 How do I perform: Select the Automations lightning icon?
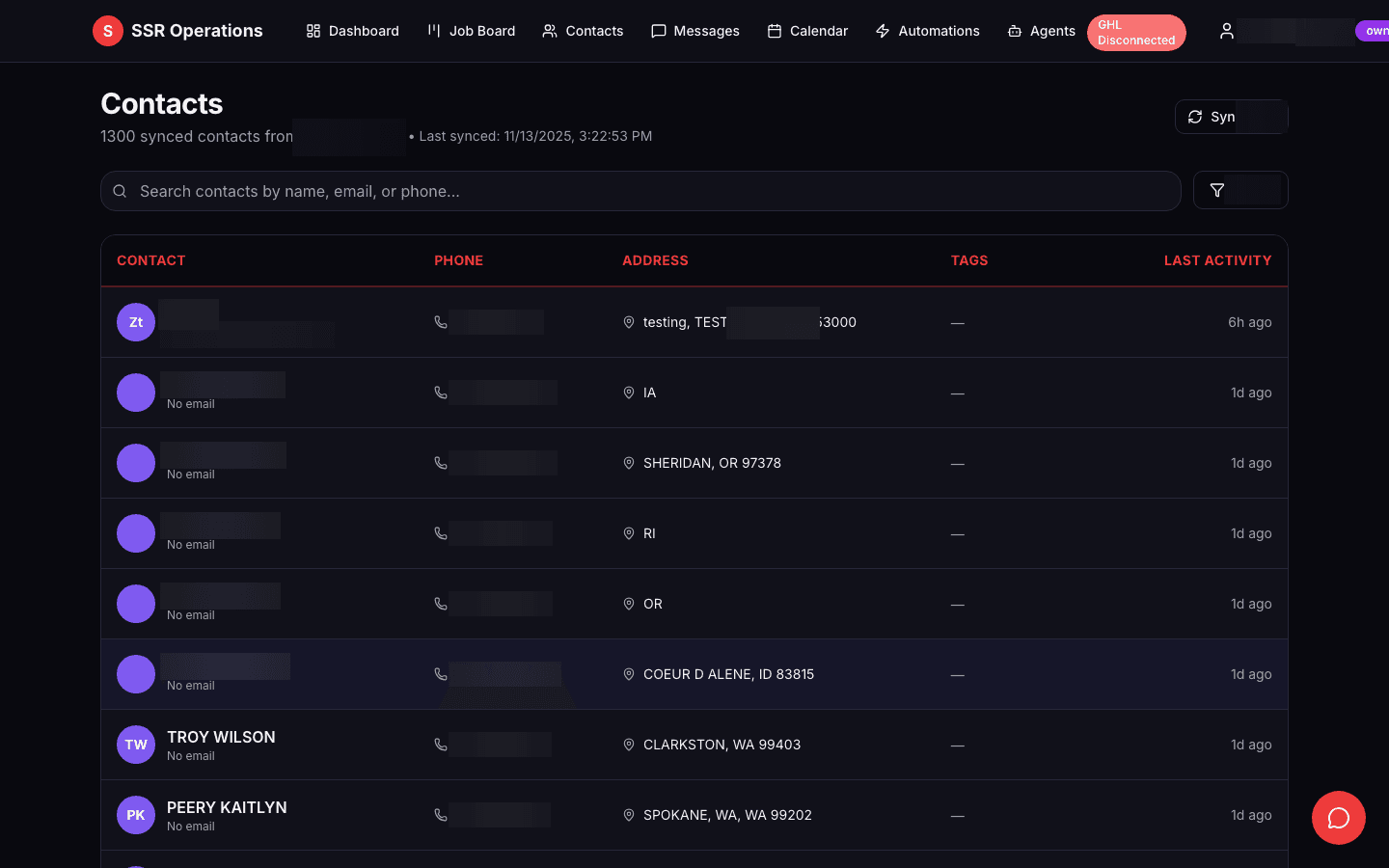(882, 31)
